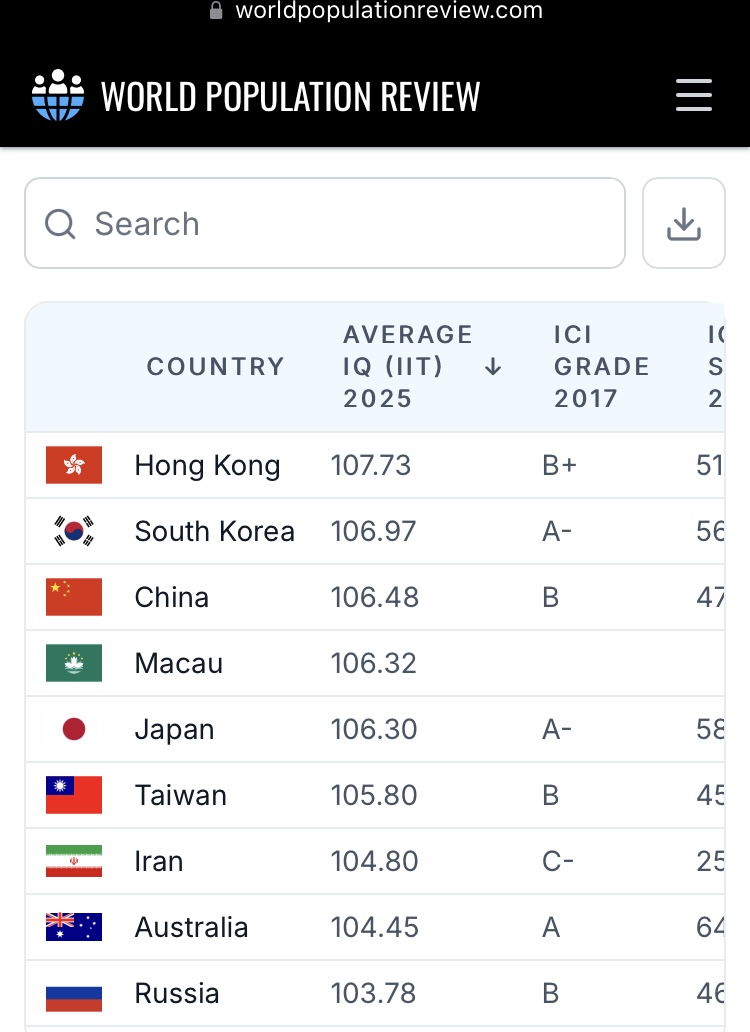Sort table by Country column header
This screenshot has height=1032, width=750.
pyautogui.click(x=216, y=367)
